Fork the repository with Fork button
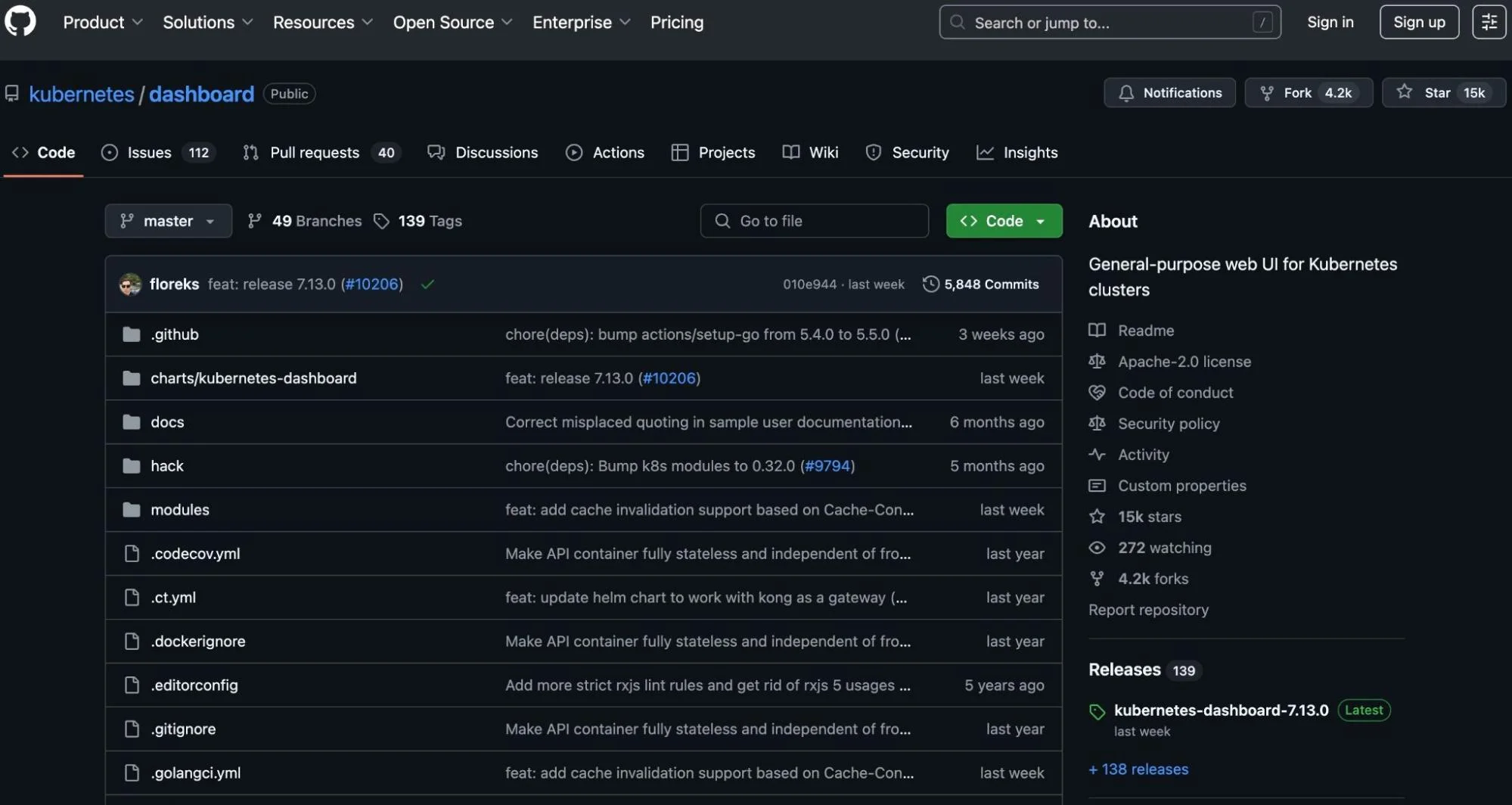The width and height of the screenshot is (1512, 805). [x=1309, y=92]
